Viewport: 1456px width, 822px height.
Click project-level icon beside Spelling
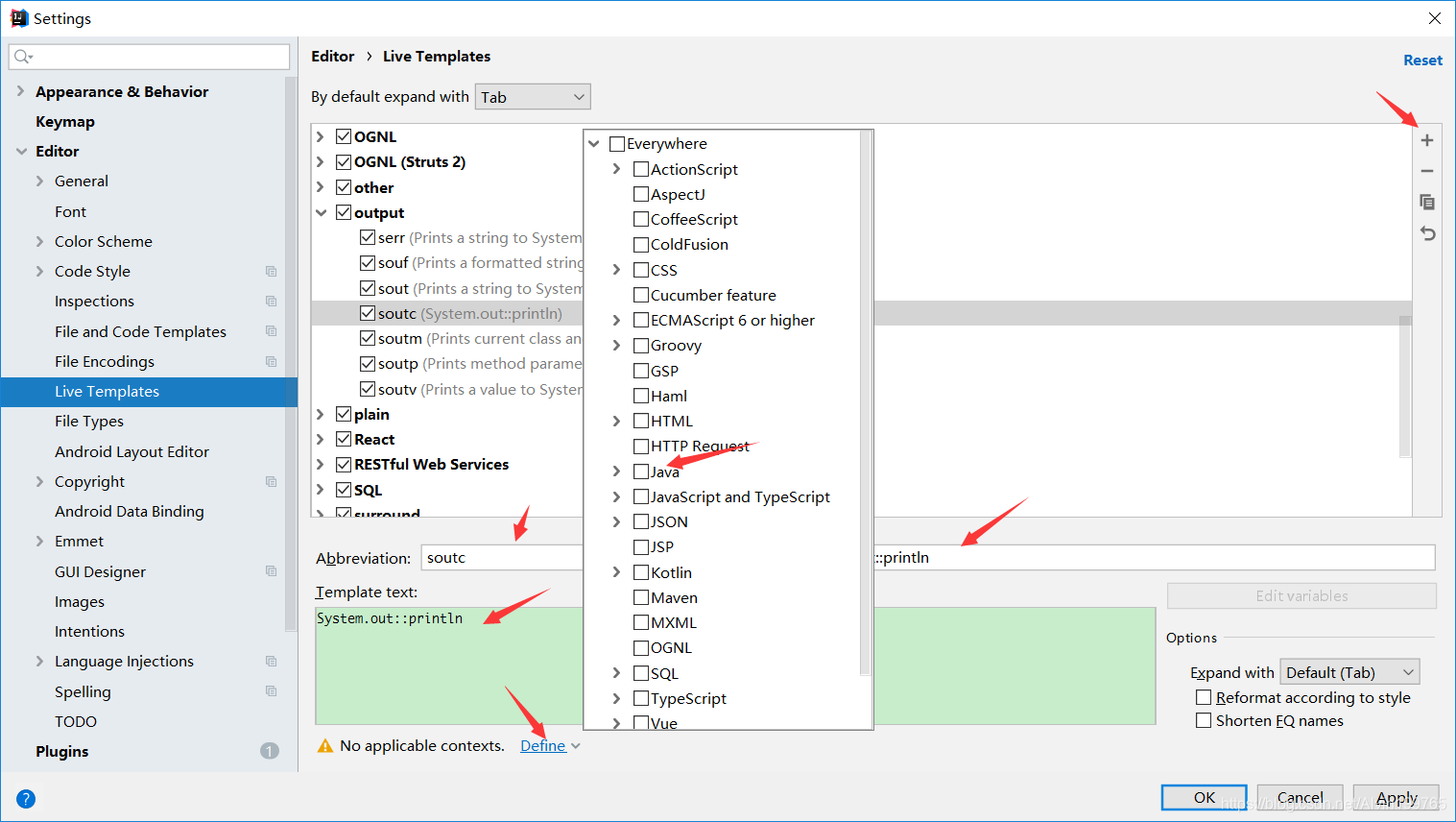pos(271,691)
